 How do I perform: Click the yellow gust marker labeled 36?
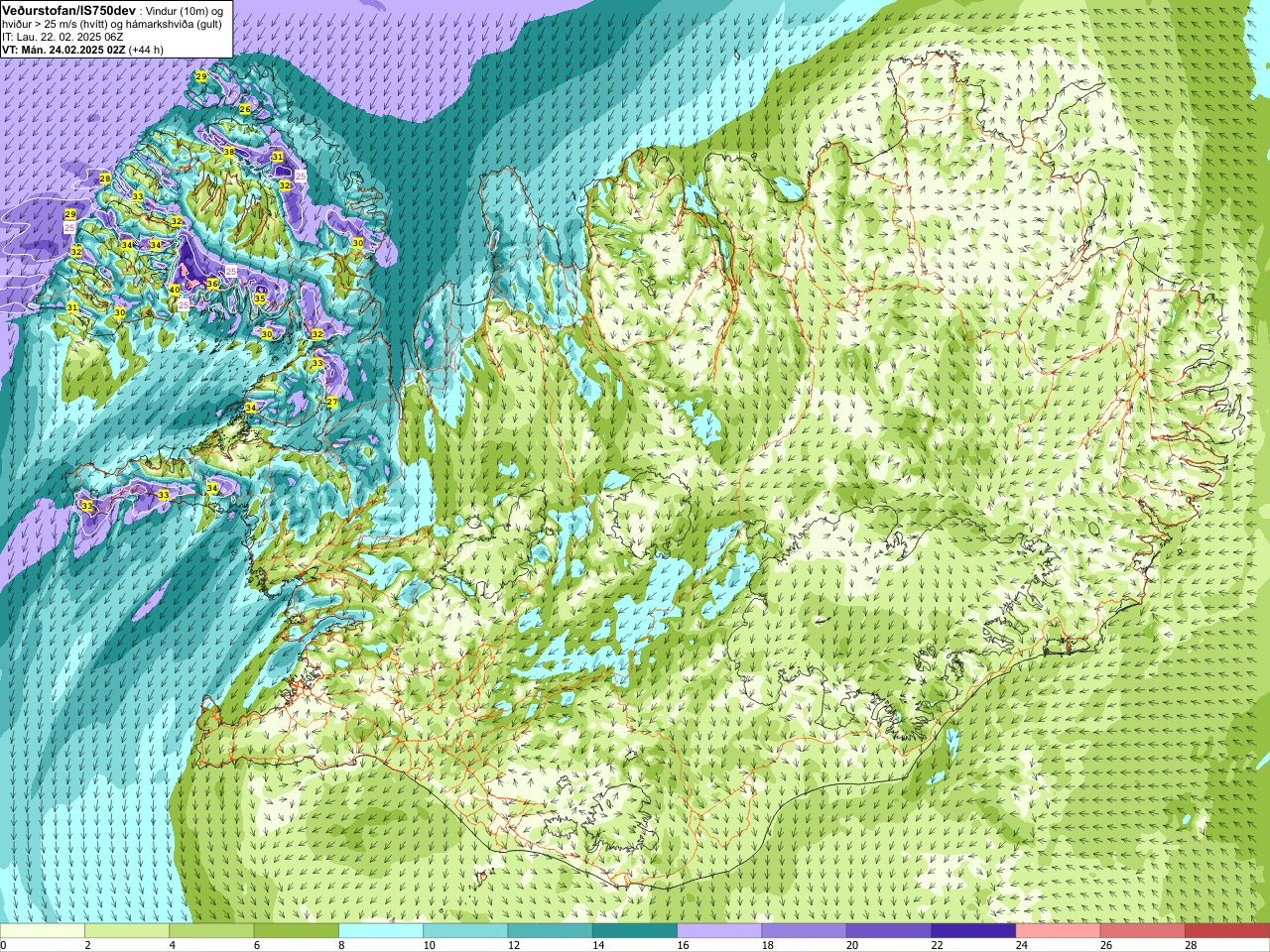tap(212, 284)
